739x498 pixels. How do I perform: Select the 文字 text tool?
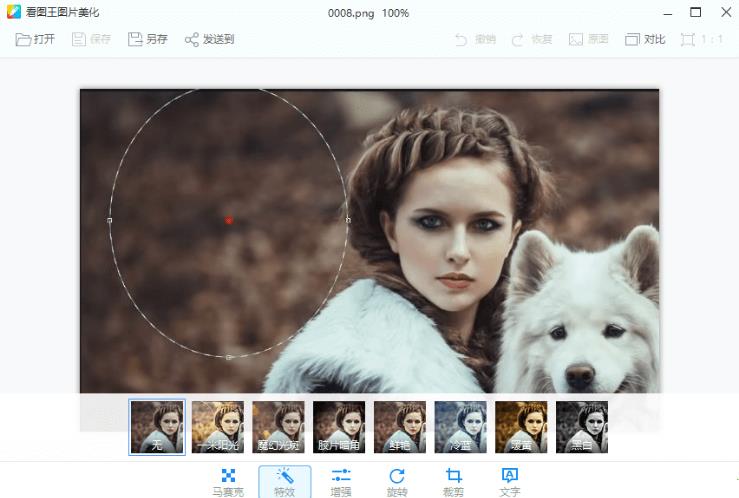pos(510,482)
